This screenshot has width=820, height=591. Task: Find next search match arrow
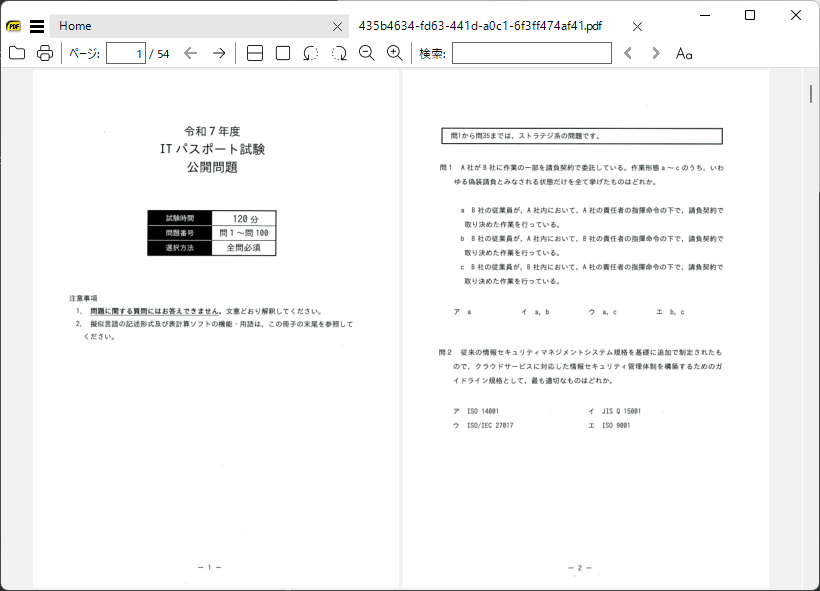[656, 53]
